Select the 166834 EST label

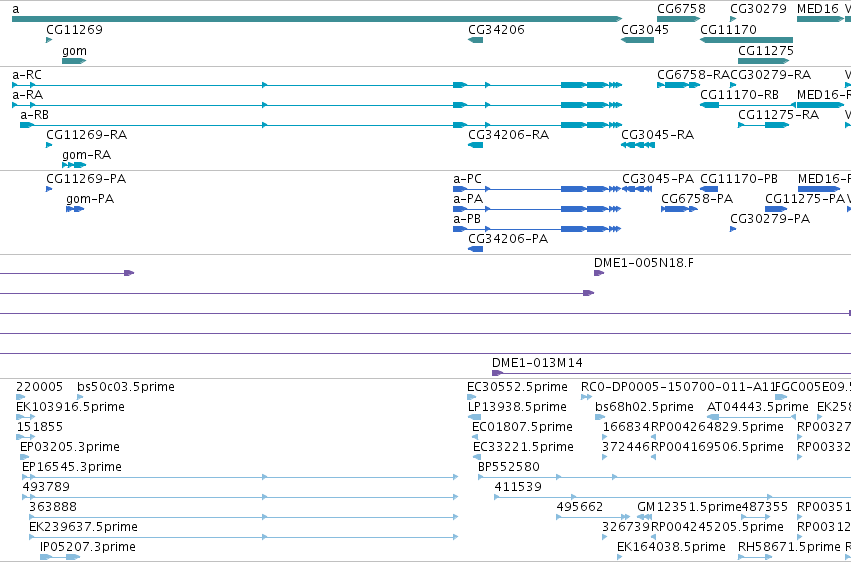pyautogui.click(x=626, y=427)
